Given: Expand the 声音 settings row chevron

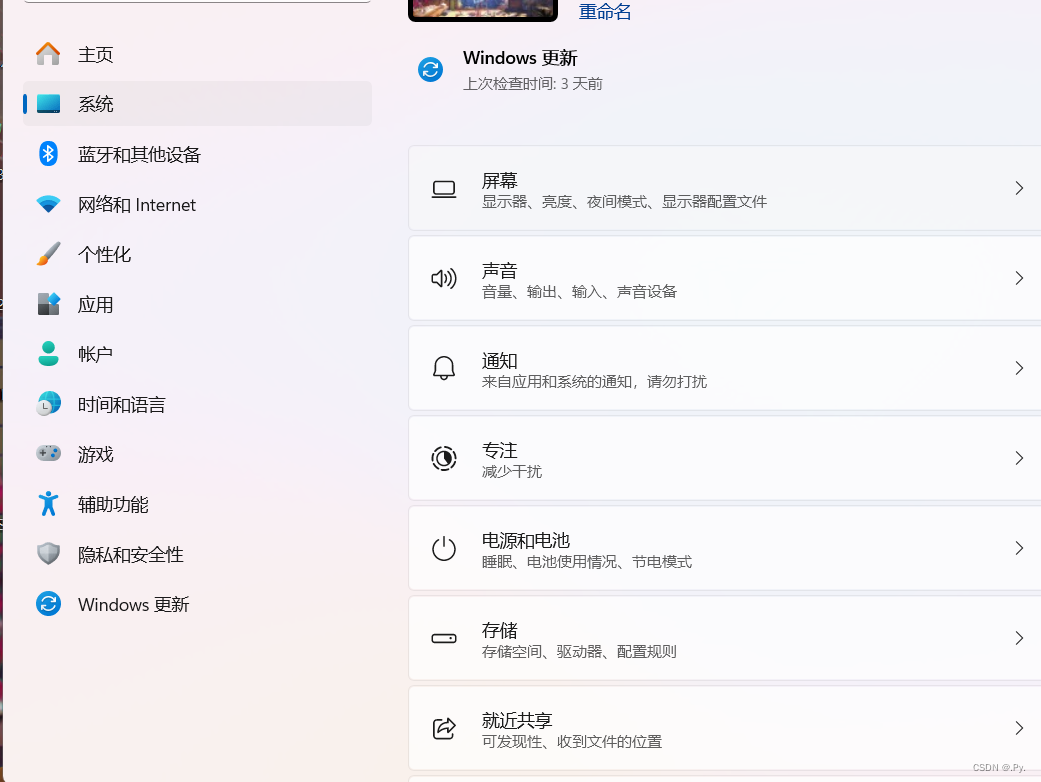Looking at the screenshot, I should coord(1019,278).
